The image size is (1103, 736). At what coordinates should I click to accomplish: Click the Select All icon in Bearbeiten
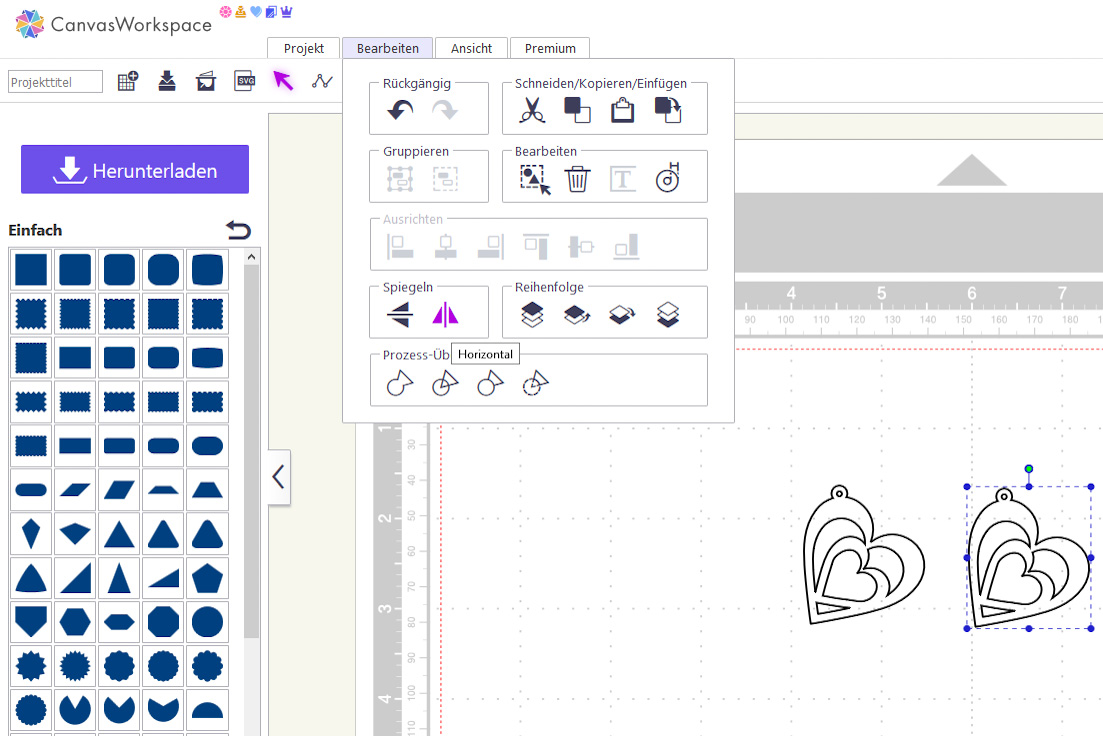tap(534, 179)
